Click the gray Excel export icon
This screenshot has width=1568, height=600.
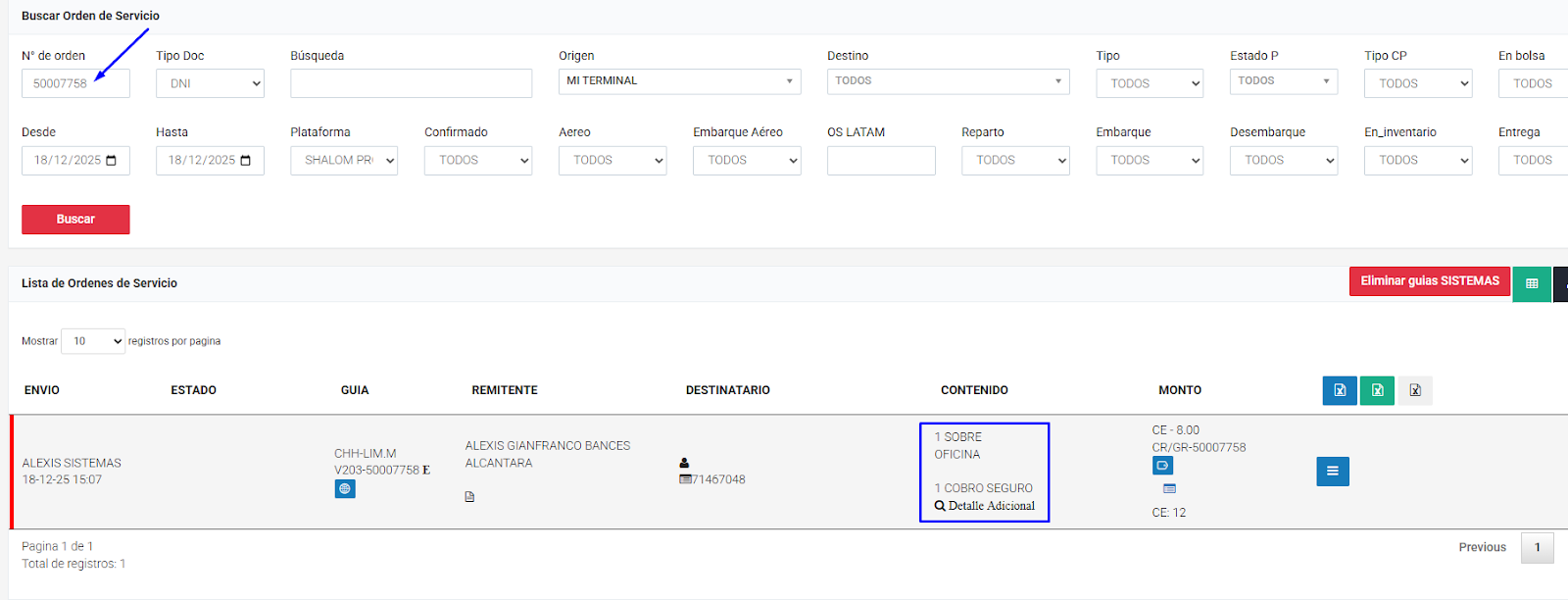click(x=1415, y=390)
